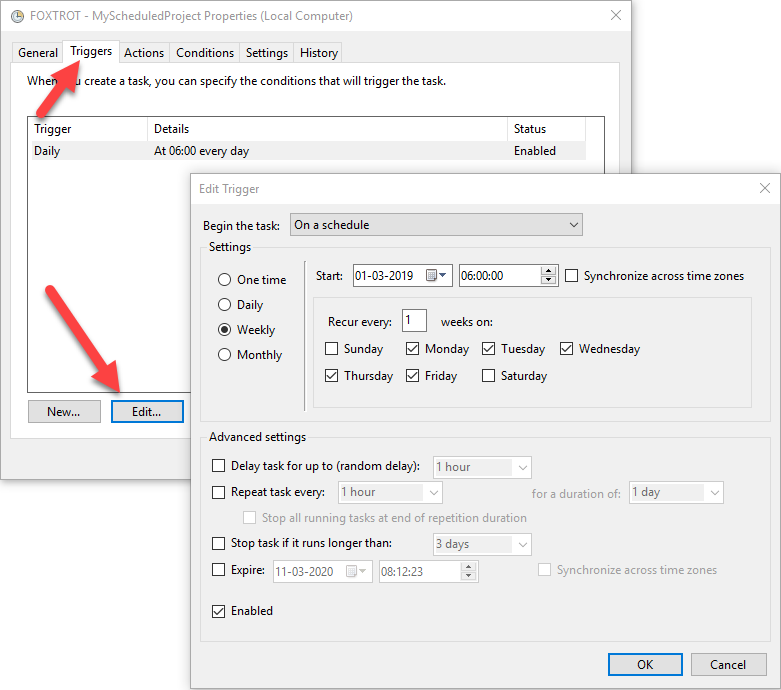Image resolution: width=781 pixels, height=690 pixels.
Task: Check the Sunday checkbox
Action: coord(331,348)
